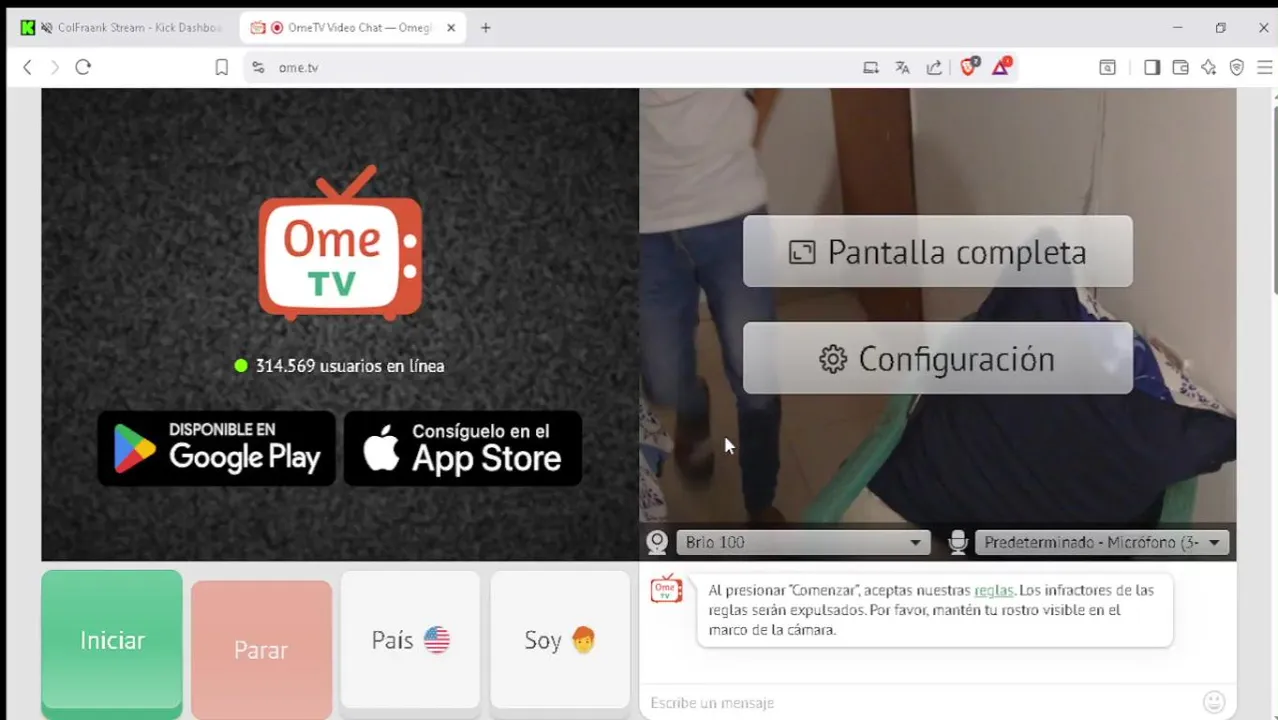Image resolution: width=1278 pixels, height=720 pixels.
Task: Open the VPN shield icon in toolbar
Action: pos(1237,67)
